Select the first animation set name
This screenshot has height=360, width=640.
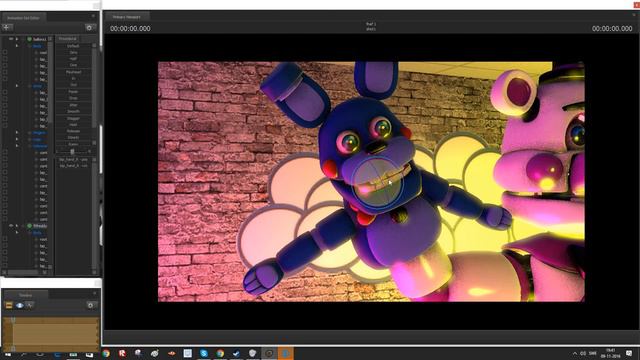pyautogui.click(x=40, y=39)
